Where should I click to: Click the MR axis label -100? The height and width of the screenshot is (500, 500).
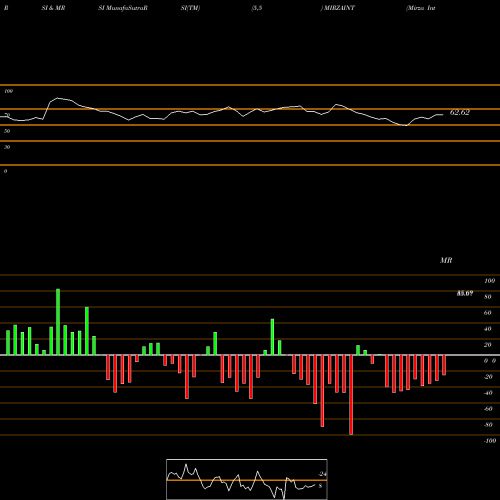pos(490,441)
